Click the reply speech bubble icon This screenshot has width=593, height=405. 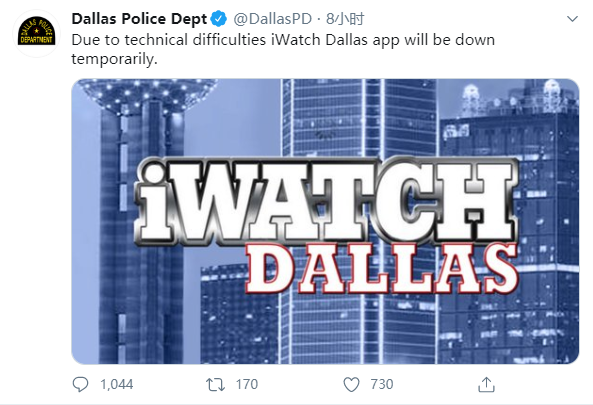80,385
